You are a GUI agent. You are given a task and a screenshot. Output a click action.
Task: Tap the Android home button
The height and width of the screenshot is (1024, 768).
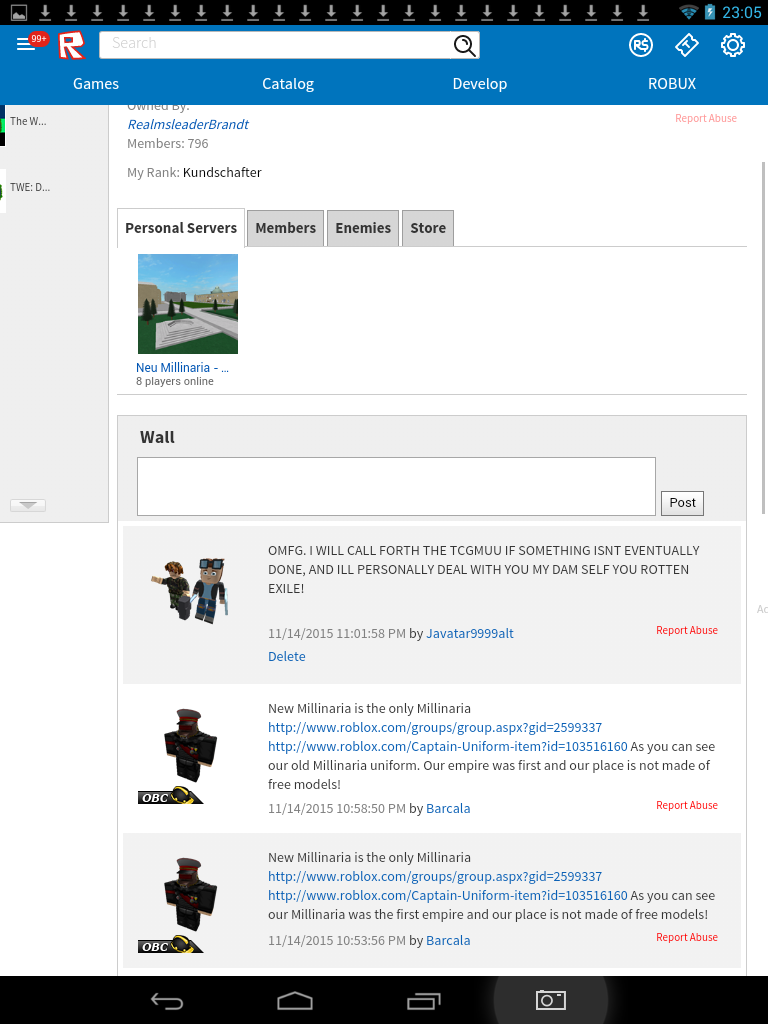coord(295,1000)
